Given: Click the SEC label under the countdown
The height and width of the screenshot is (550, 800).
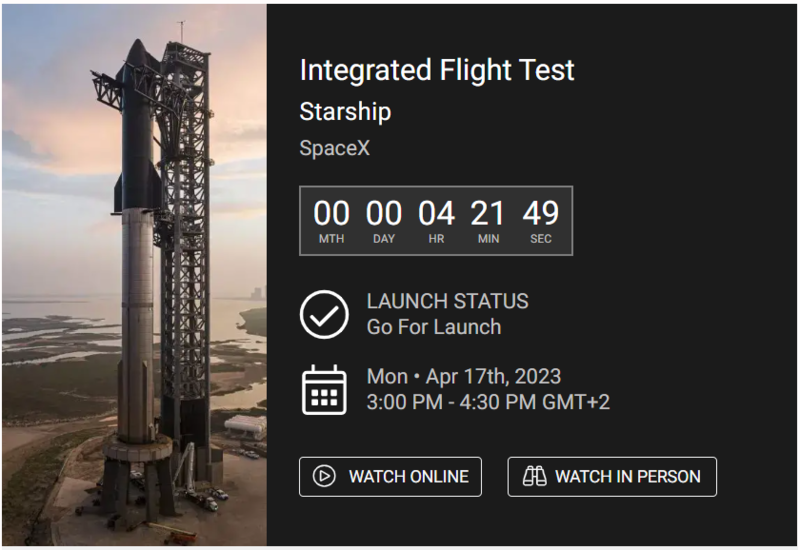Looking at the screenshot, I should click(541, 239).
